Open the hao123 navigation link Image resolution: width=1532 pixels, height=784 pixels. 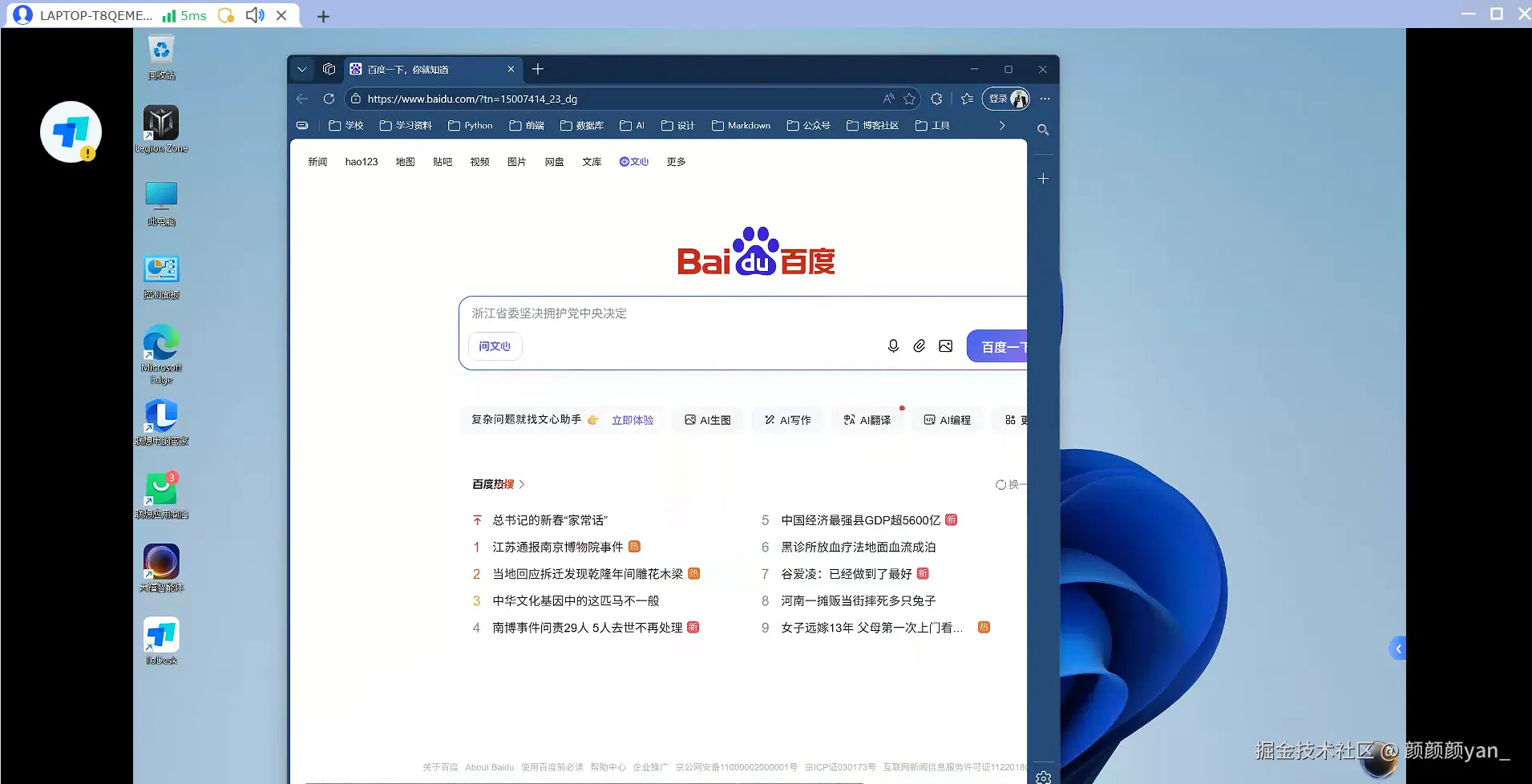(362, 162)
